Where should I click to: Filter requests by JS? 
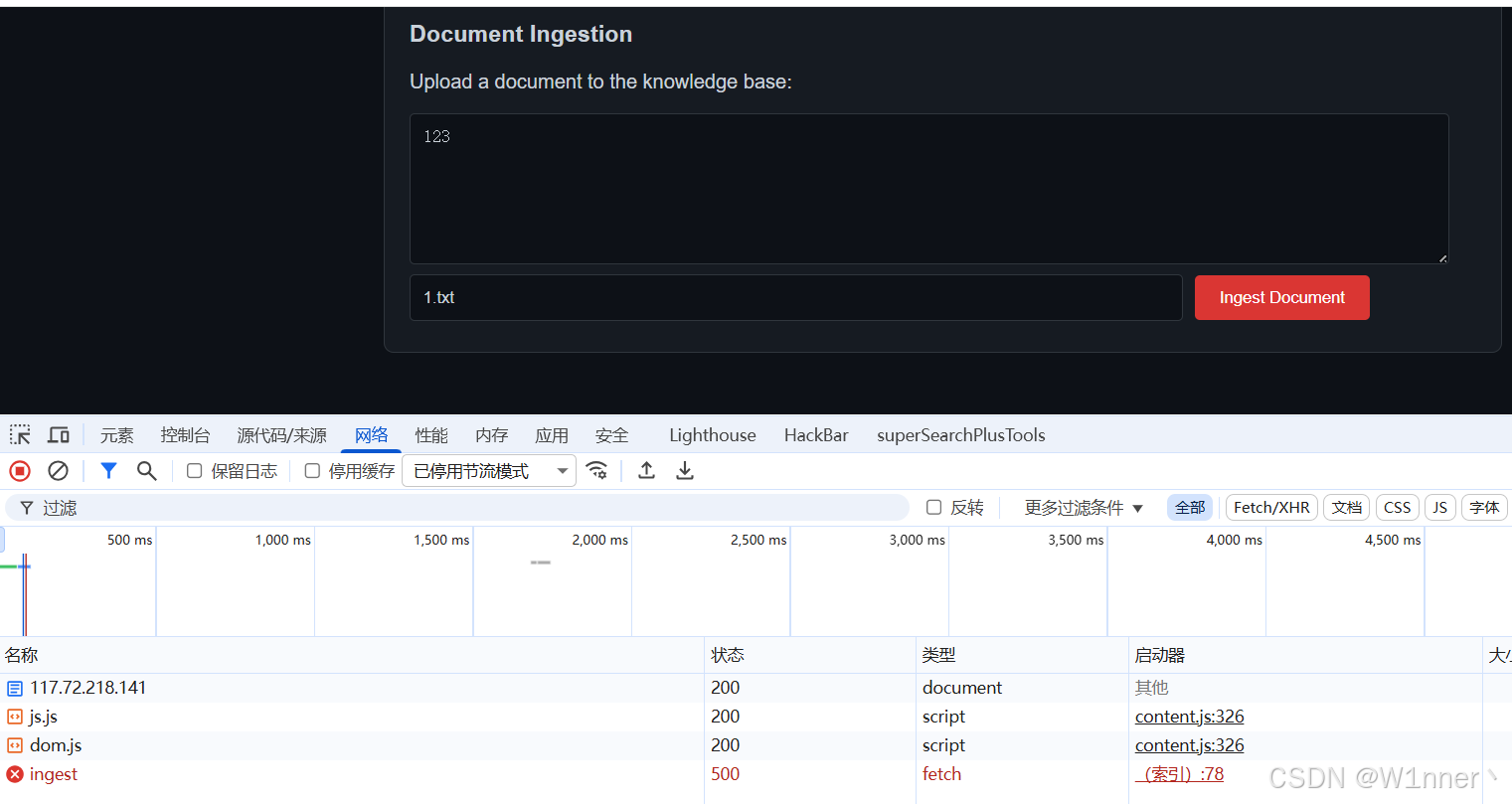1440,508
